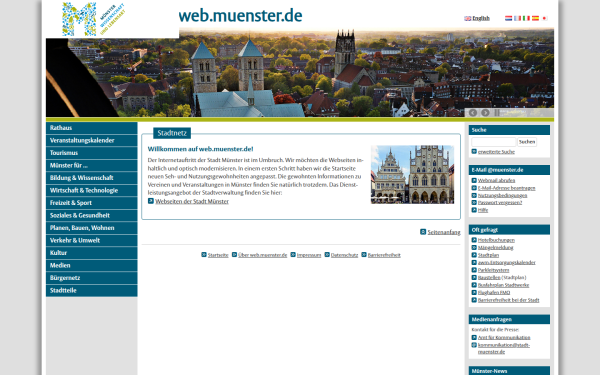Open the Hilfe link under E-Mail

483,210
